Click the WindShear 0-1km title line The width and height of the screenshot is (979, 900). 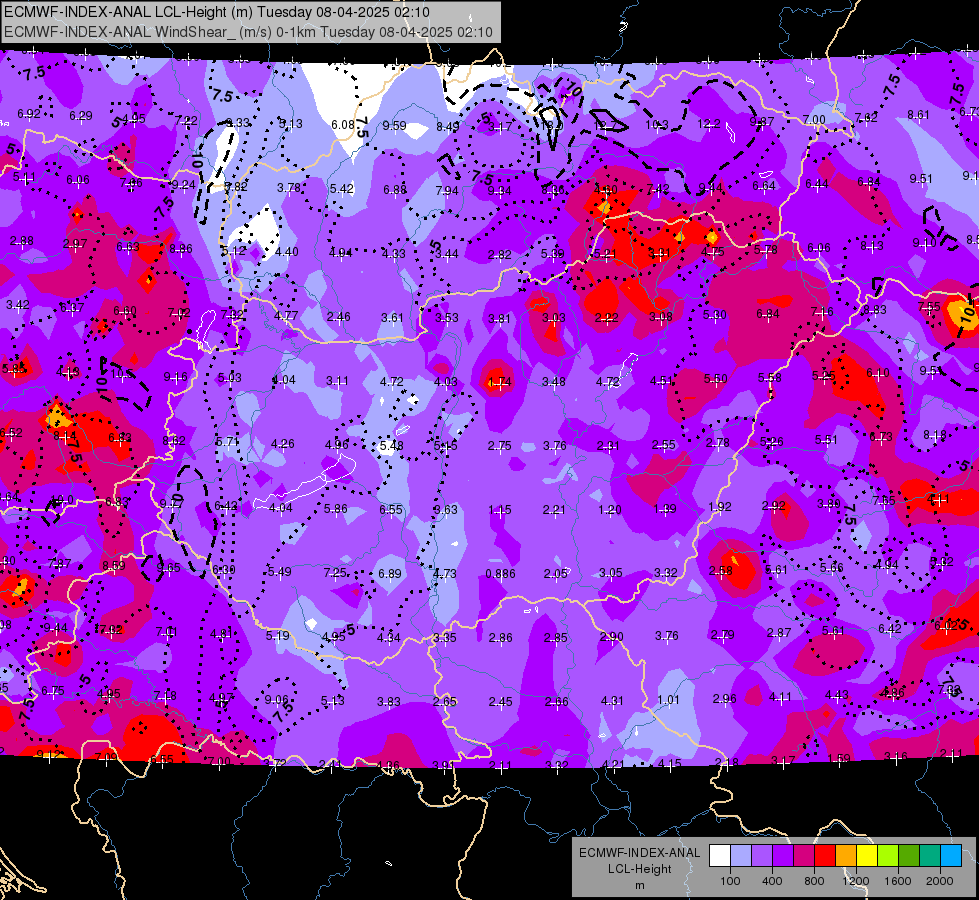tap(248, 32)
